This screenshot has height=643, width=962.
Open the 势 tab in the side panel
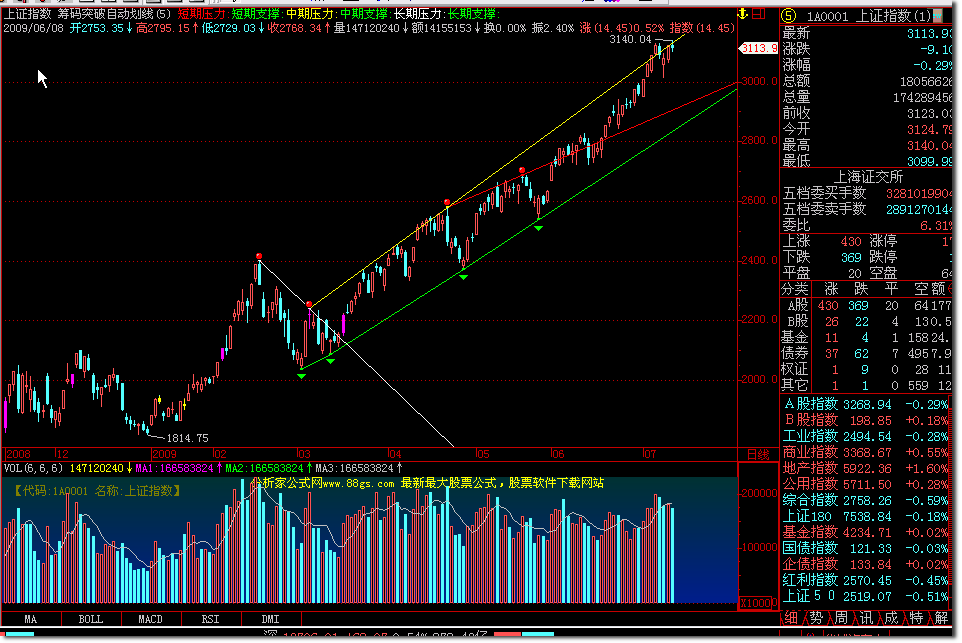[816, 618]
